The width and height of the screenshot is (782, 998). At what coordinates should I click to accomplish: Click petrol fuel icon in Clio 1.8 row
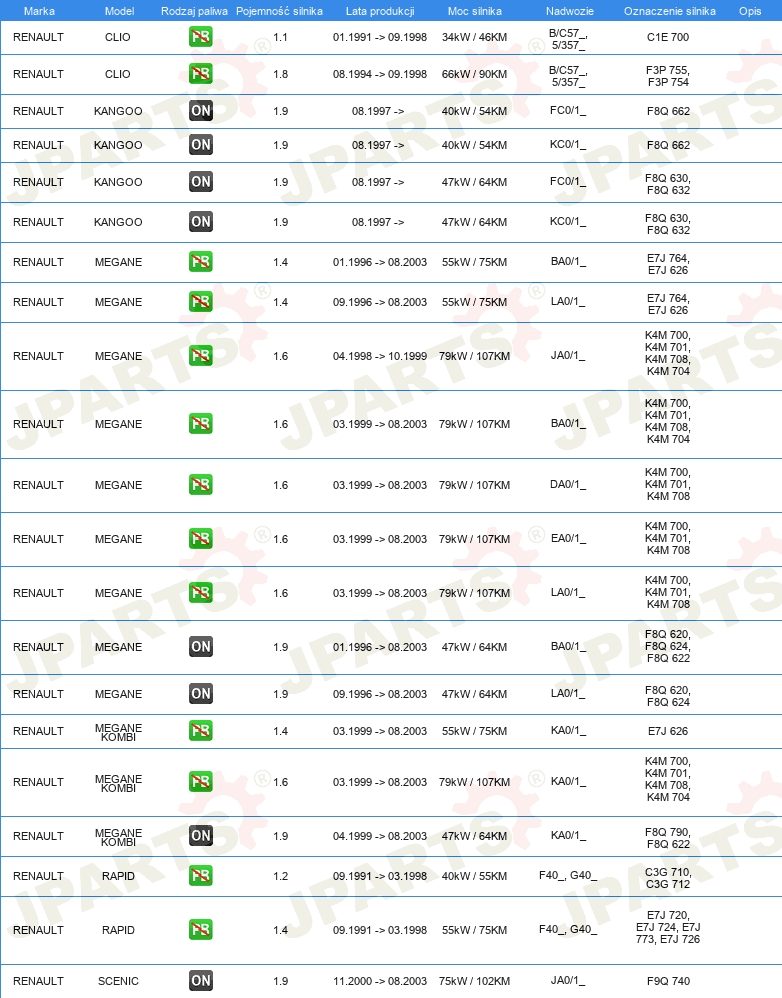tap(200, 74)
